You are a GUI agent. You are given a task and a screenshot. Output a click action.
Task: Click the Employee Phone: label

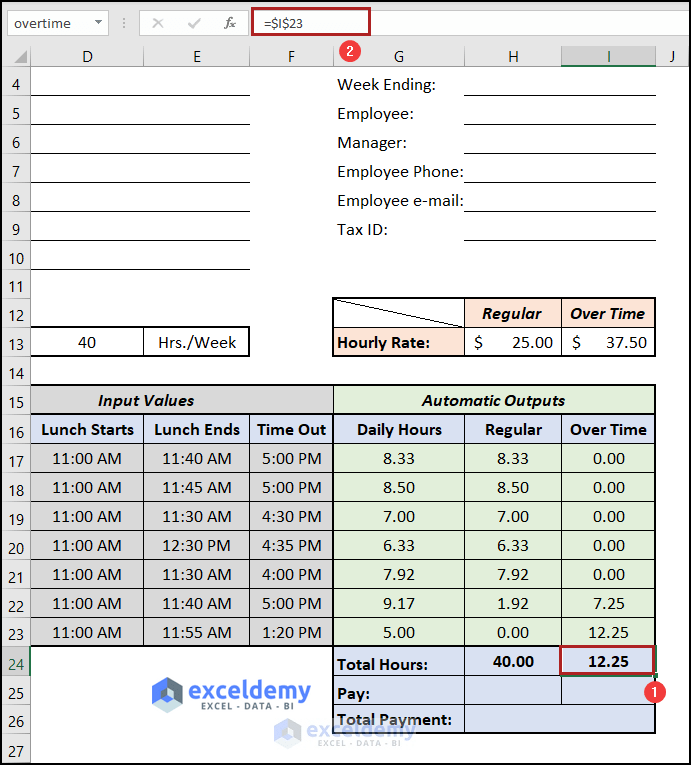coord(400,172)
